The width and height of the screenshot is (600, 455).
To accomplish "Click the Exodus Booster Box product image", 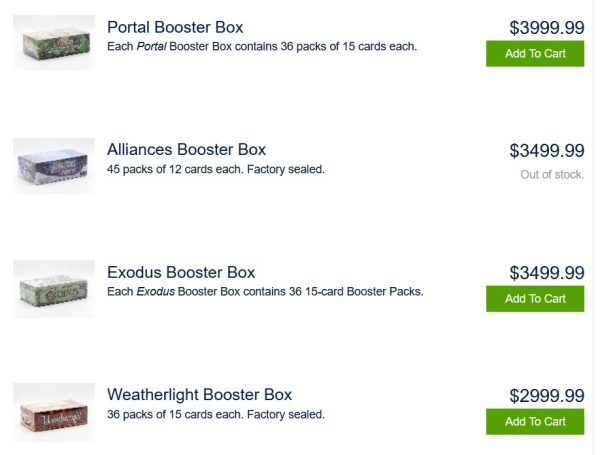I will [x=54, y=289].
